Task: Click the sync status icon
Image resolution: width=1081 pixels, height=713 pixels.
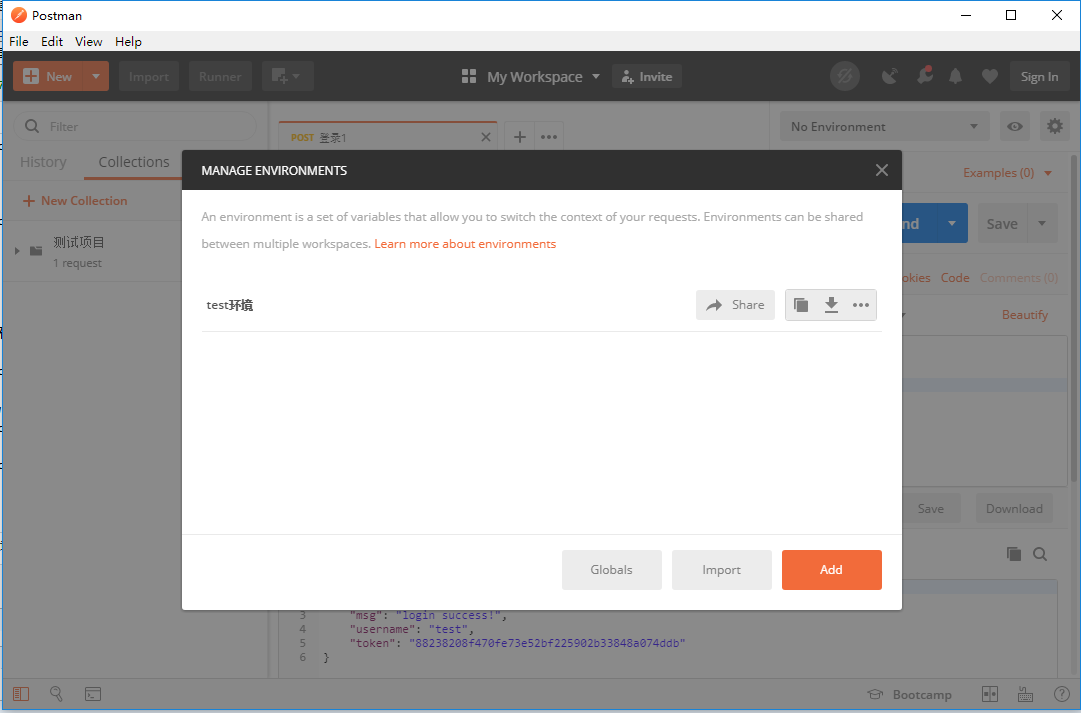Action: coord(845,77)
